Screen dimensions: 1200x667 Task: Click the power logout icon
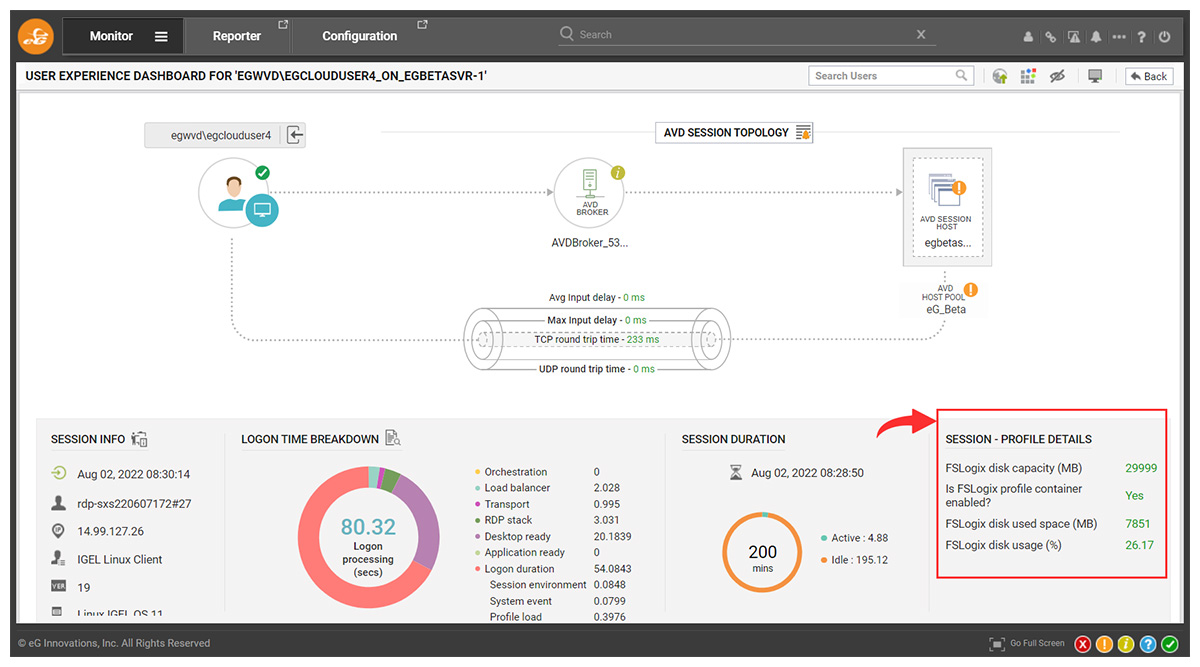click(x=1165, y=37)
